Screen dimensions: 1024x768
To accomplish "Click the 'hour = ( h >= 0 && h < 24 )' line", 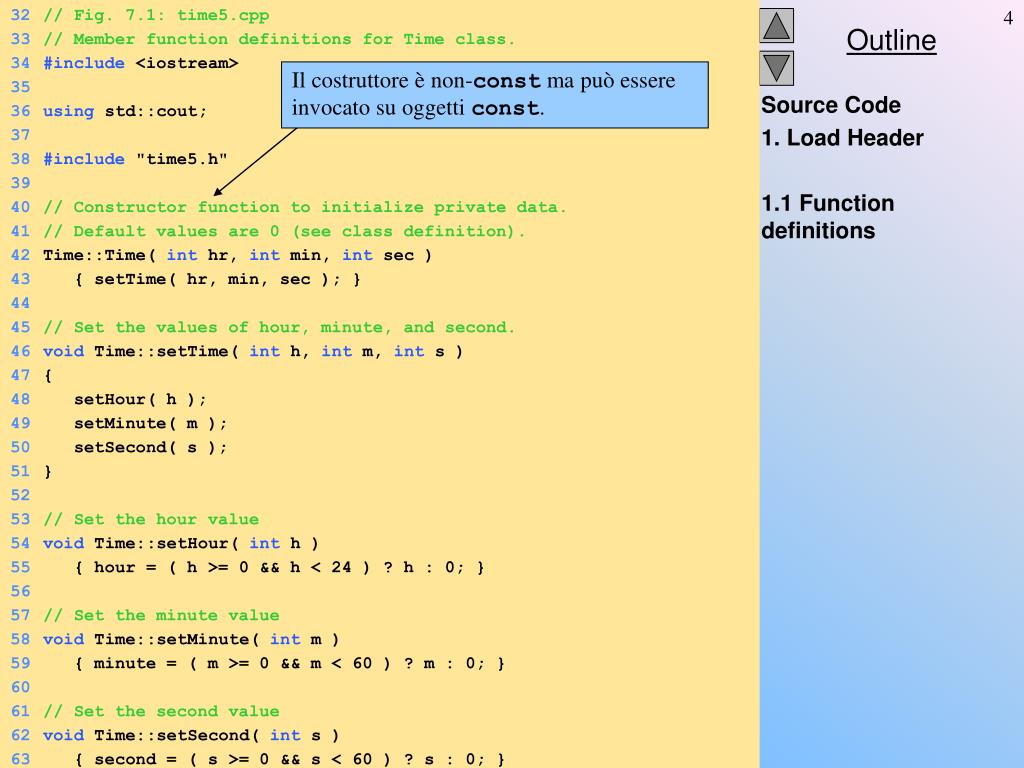I will click(279, 568).
